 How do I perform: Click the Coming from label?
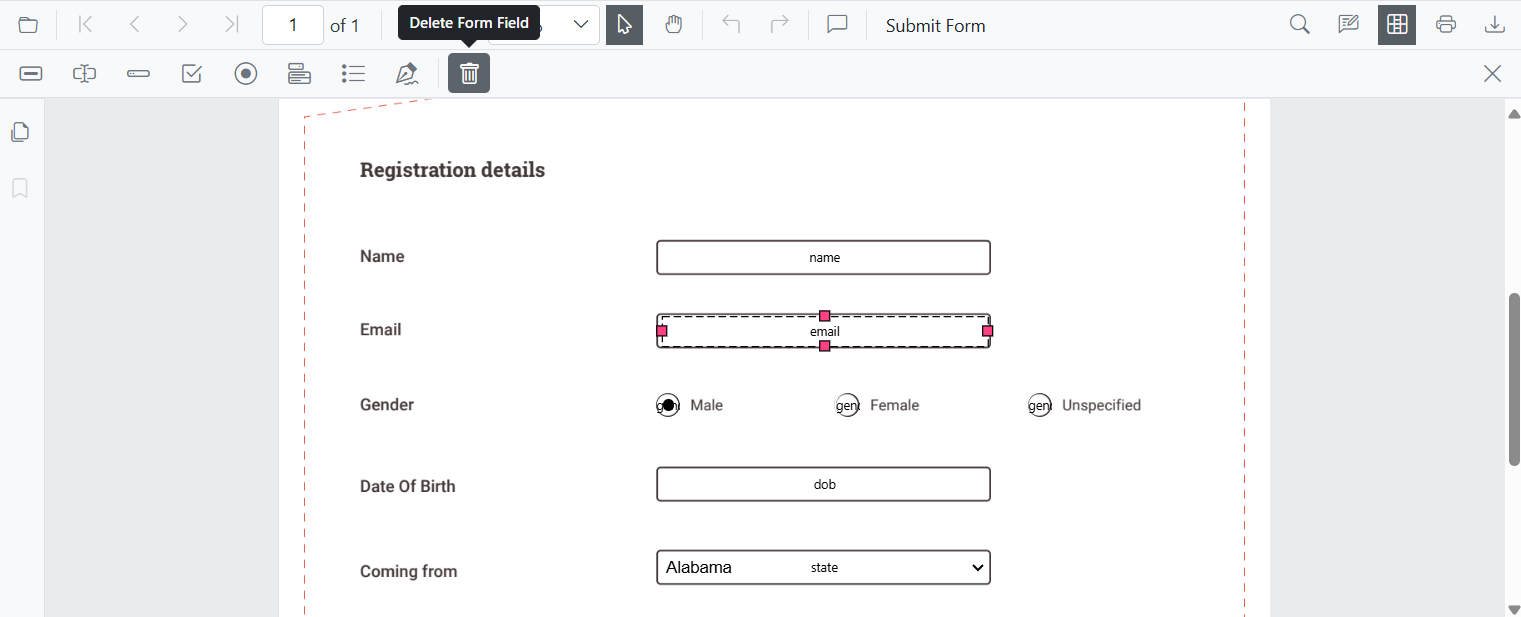[x=409, y=572]
